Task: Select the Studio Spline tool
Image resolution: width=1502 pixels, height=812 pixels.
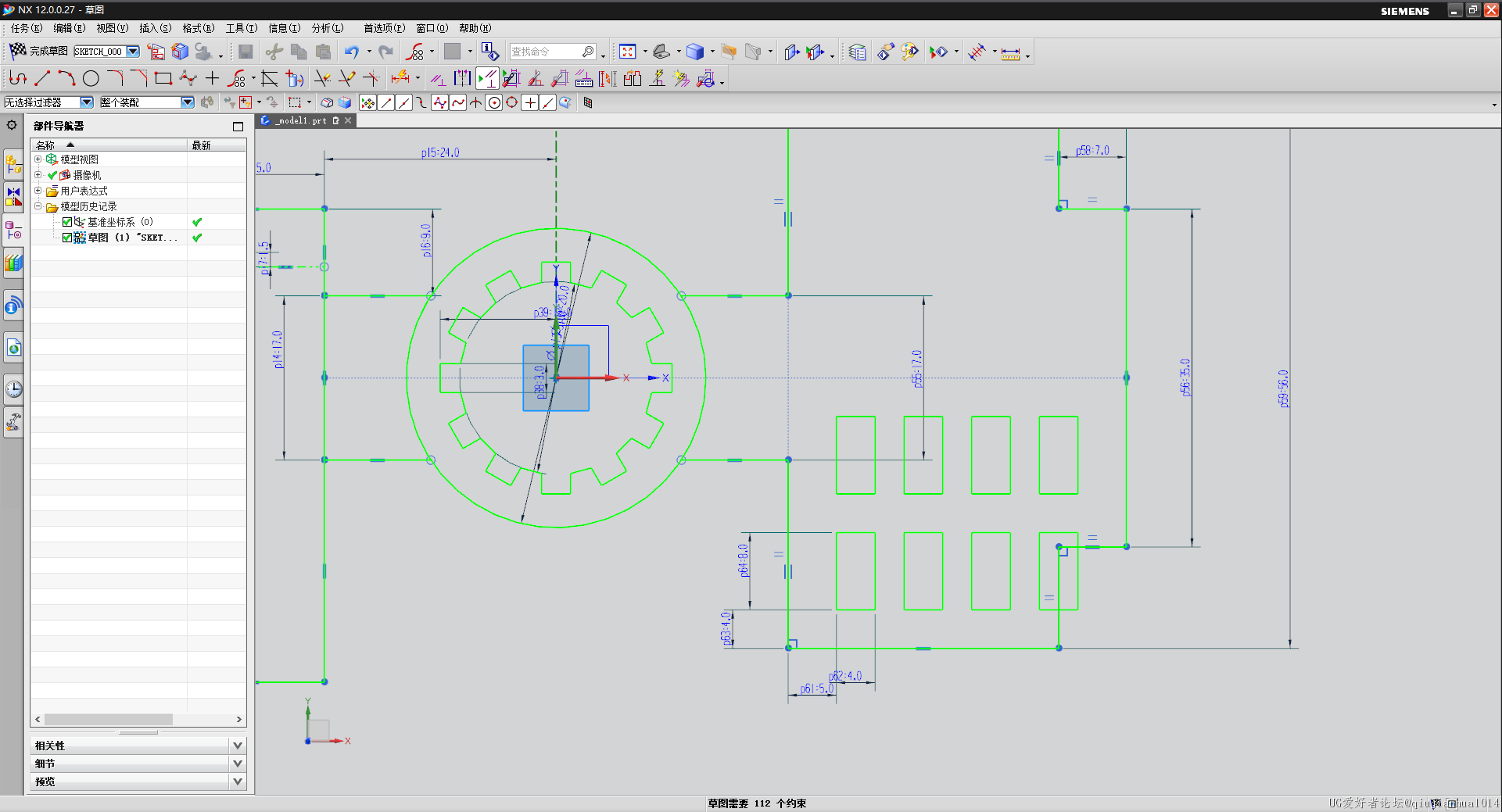Action: pyautogui.click(x=188, y=78)
